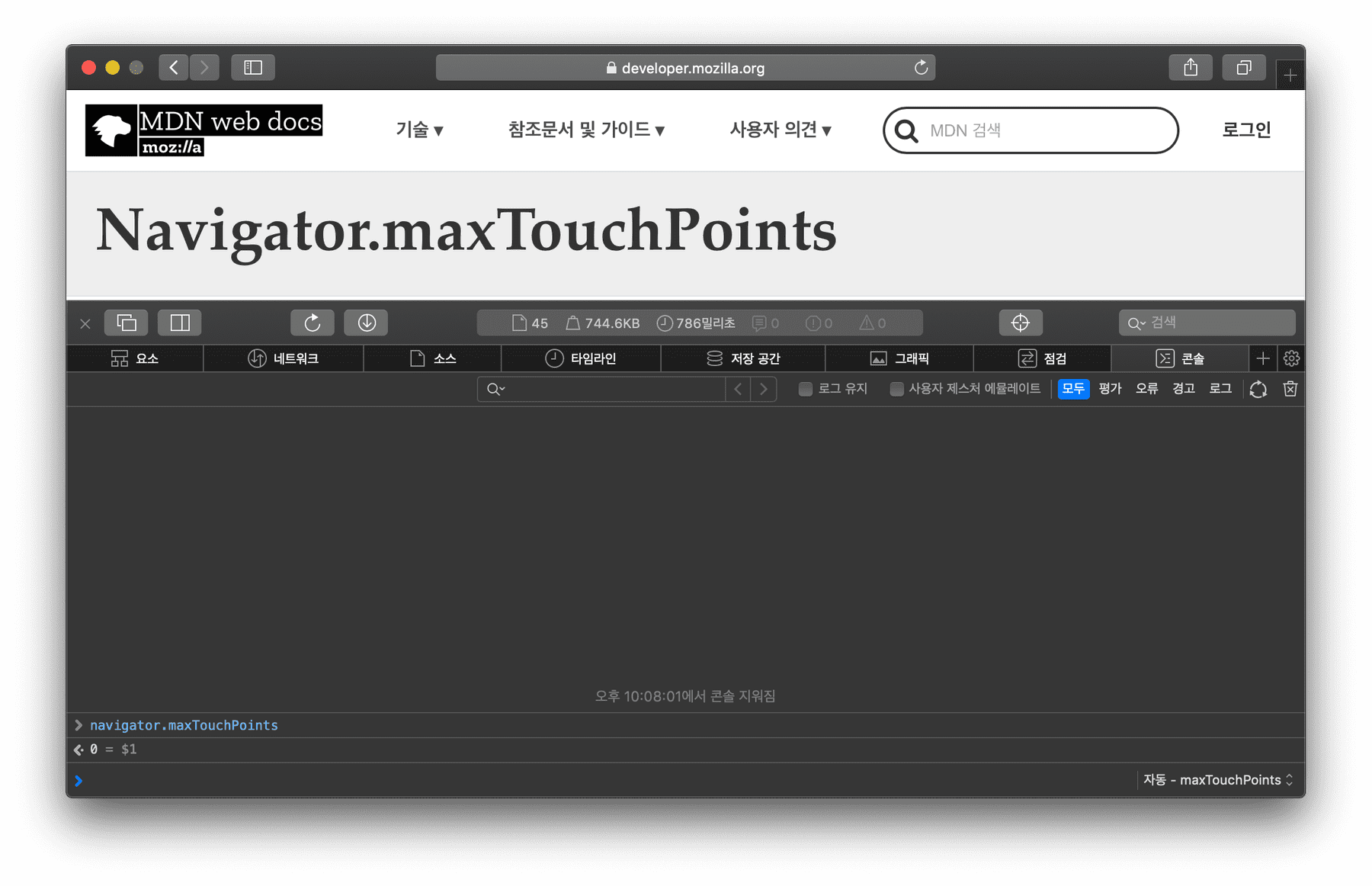This screenshot has height=886, width=1372.
Task: Click the download web archive icon
Action: click(366, 323)
